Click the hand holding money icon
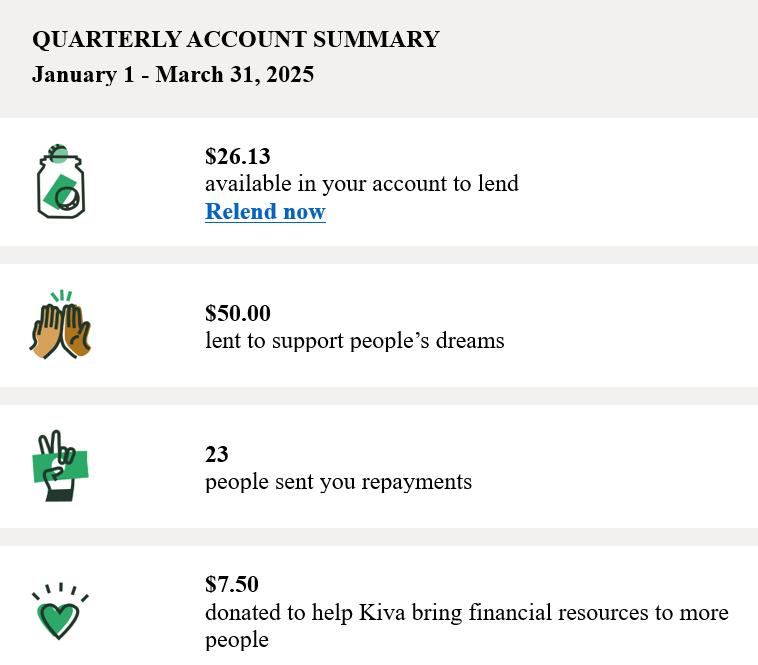This screenshot has width=758, height=665. (60, 465)
